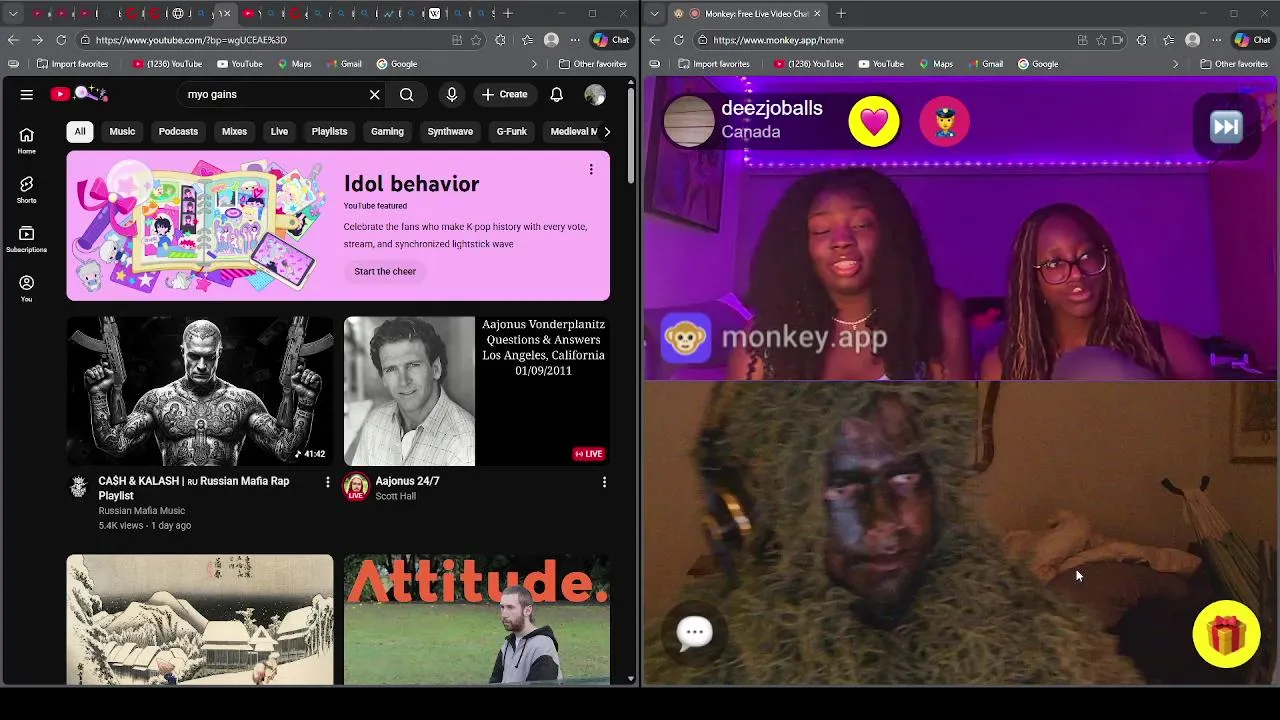Image resolution: width=1280 pixels, height=720 pixels.
Task: Open Extensions in the YouTube window
Action: 500,40
